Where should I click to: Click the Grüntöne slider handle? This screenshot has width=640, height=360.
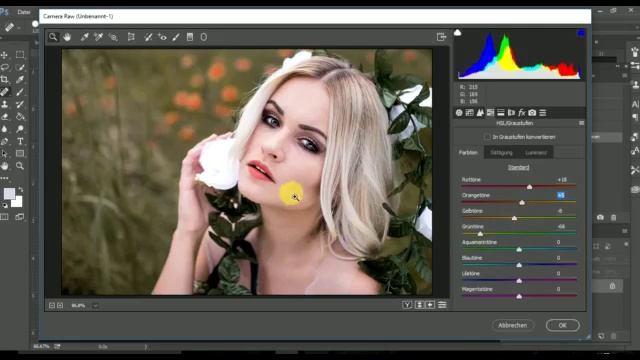tap(480, 234)
